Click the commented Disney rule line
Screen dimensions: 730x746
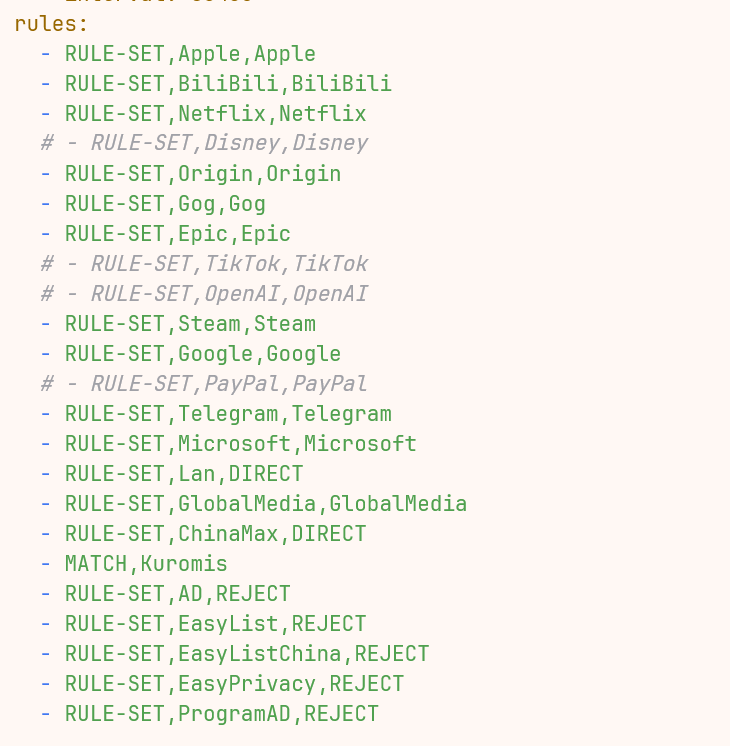(205, 144)
